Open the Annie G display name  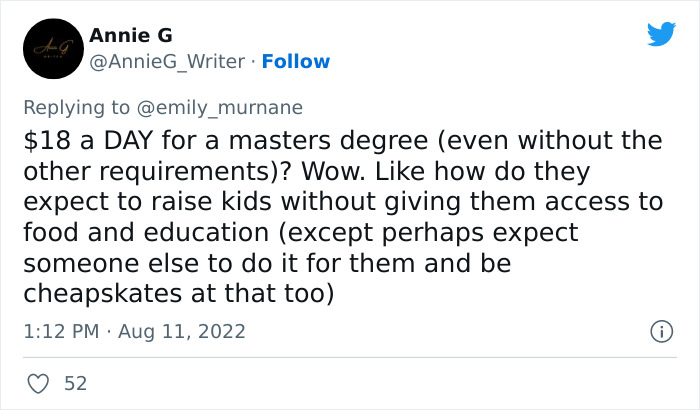coord(131,36)
